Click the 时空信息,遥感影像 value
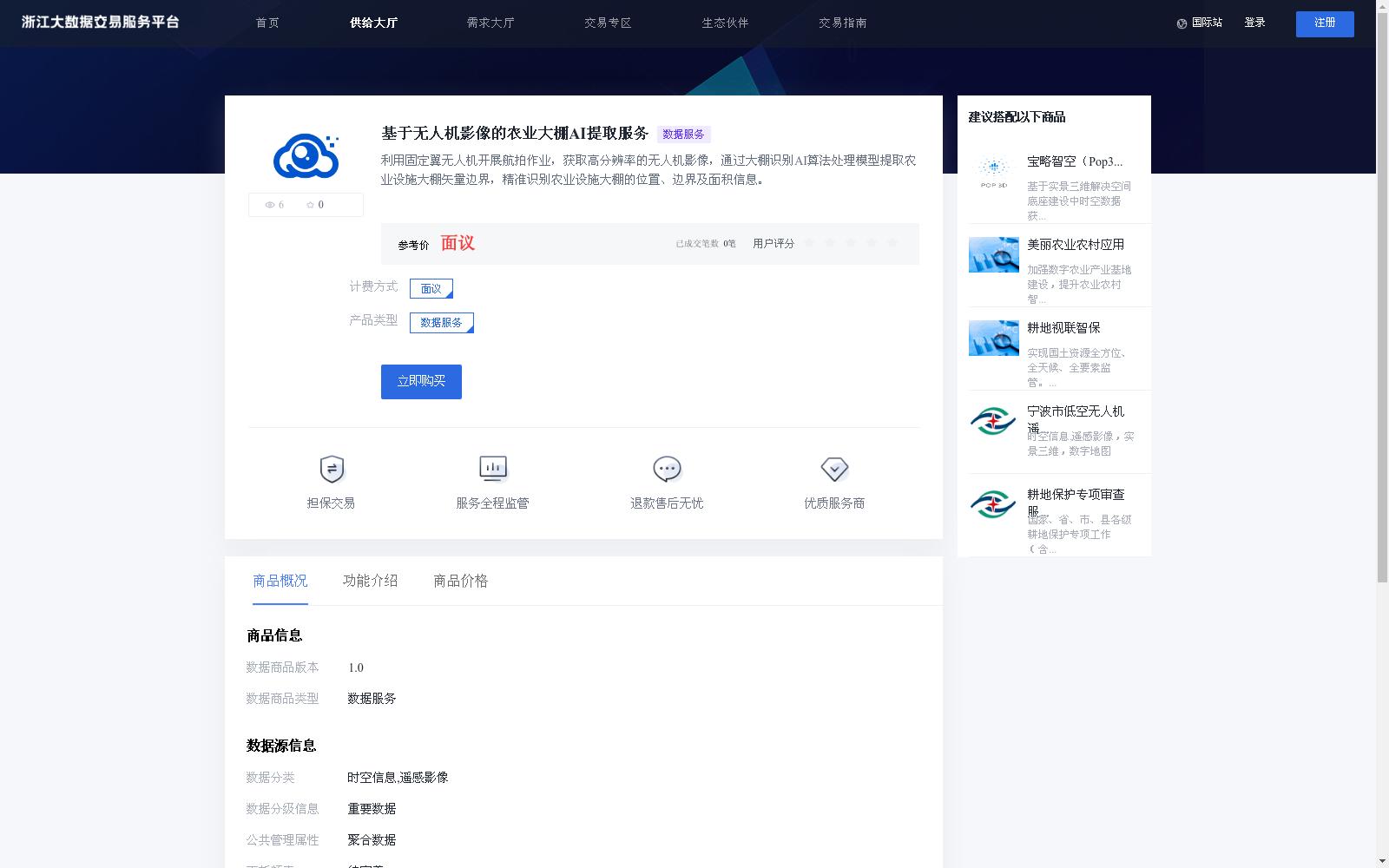The width and height of the screenshot is (1389, 868). (x=398, y=778)
